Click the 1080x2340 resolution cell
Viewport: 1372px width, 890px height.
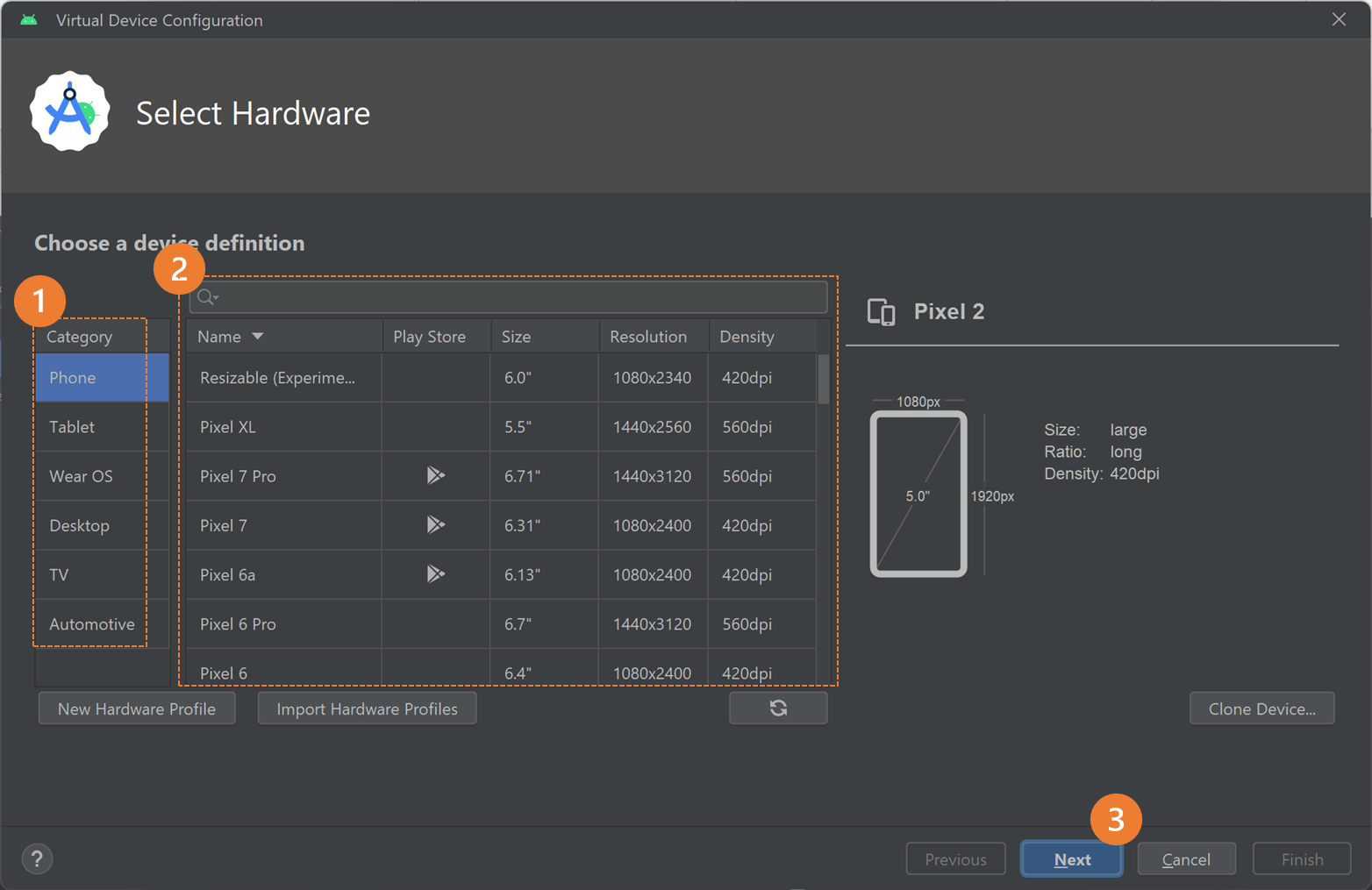652,378
